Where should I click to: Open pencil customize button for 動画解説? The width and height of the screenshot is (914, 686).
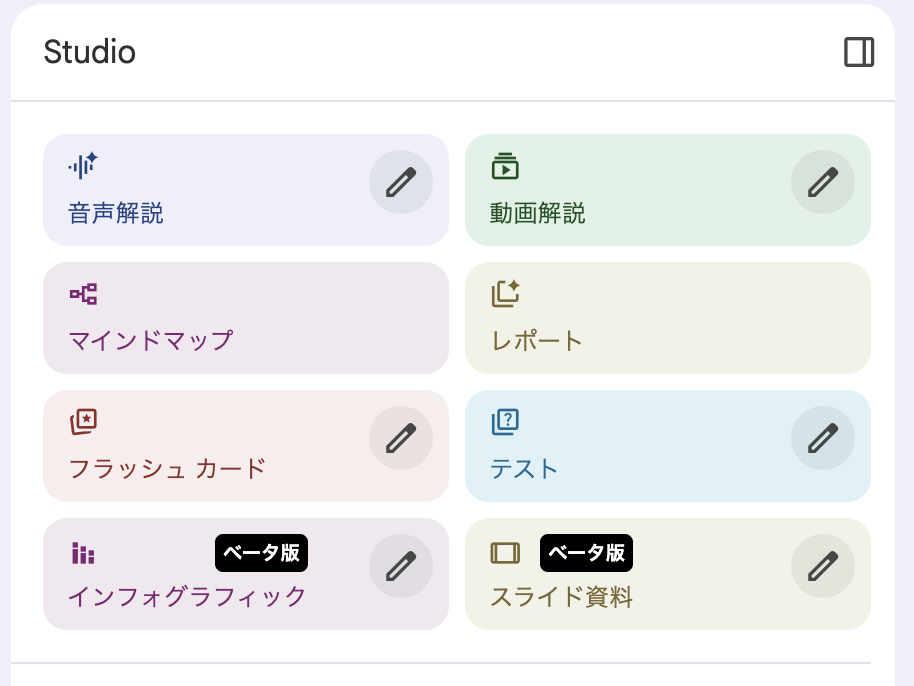823,182
